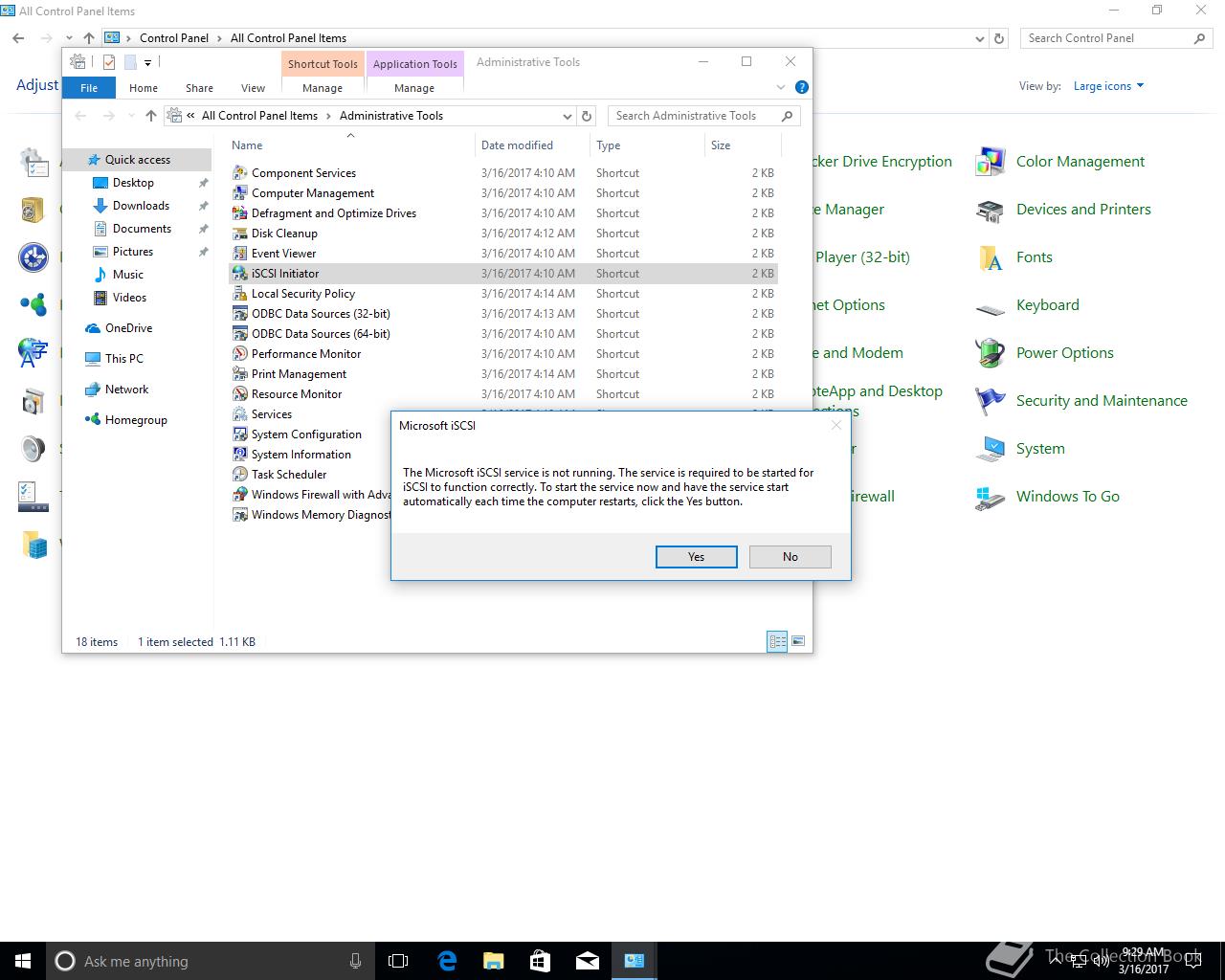Select Downloads in navigation pane

pyautogui.click(x=141, y=206)
